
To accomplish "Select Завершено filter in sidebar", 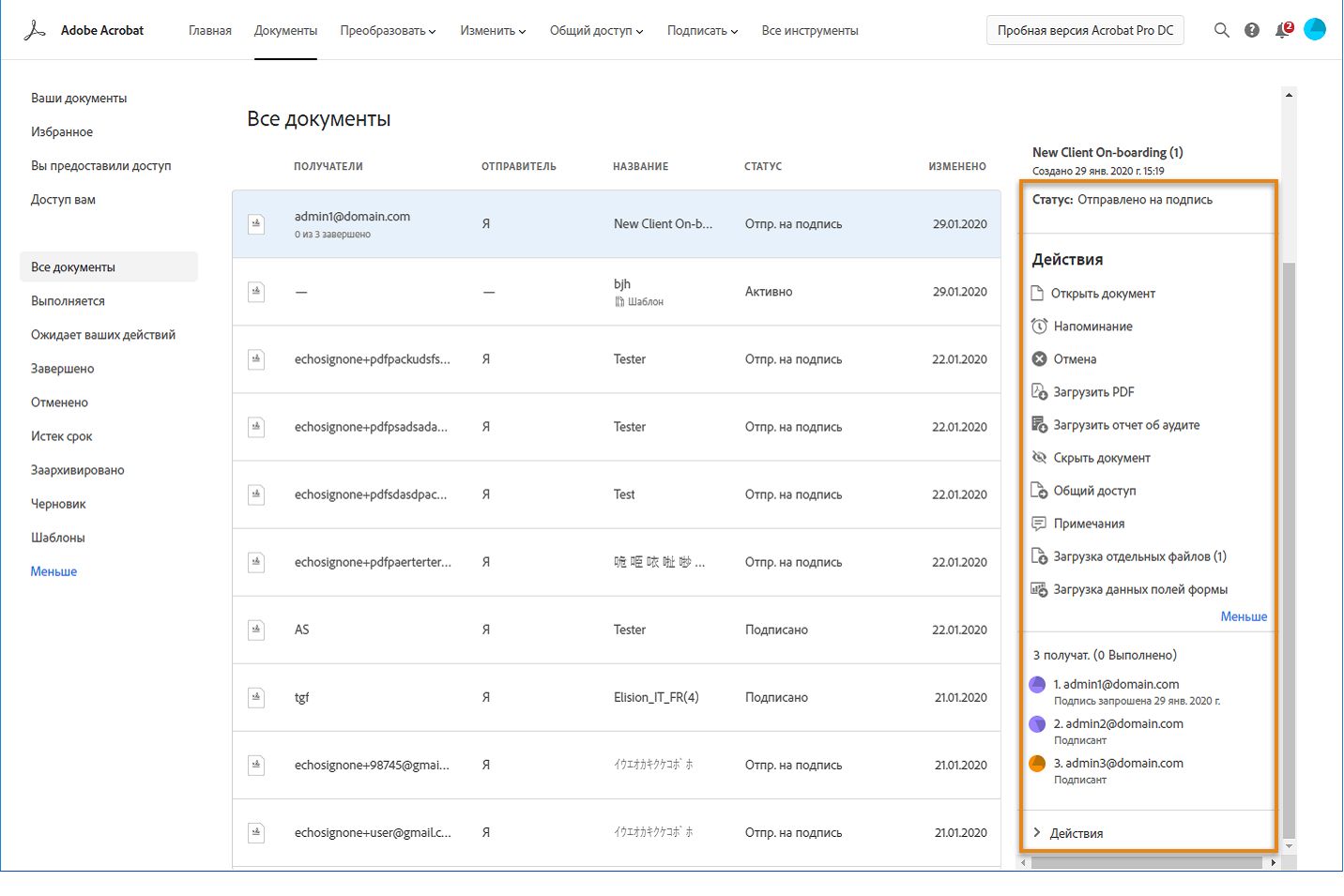I will pyautogui.click(x=63, y=369).
